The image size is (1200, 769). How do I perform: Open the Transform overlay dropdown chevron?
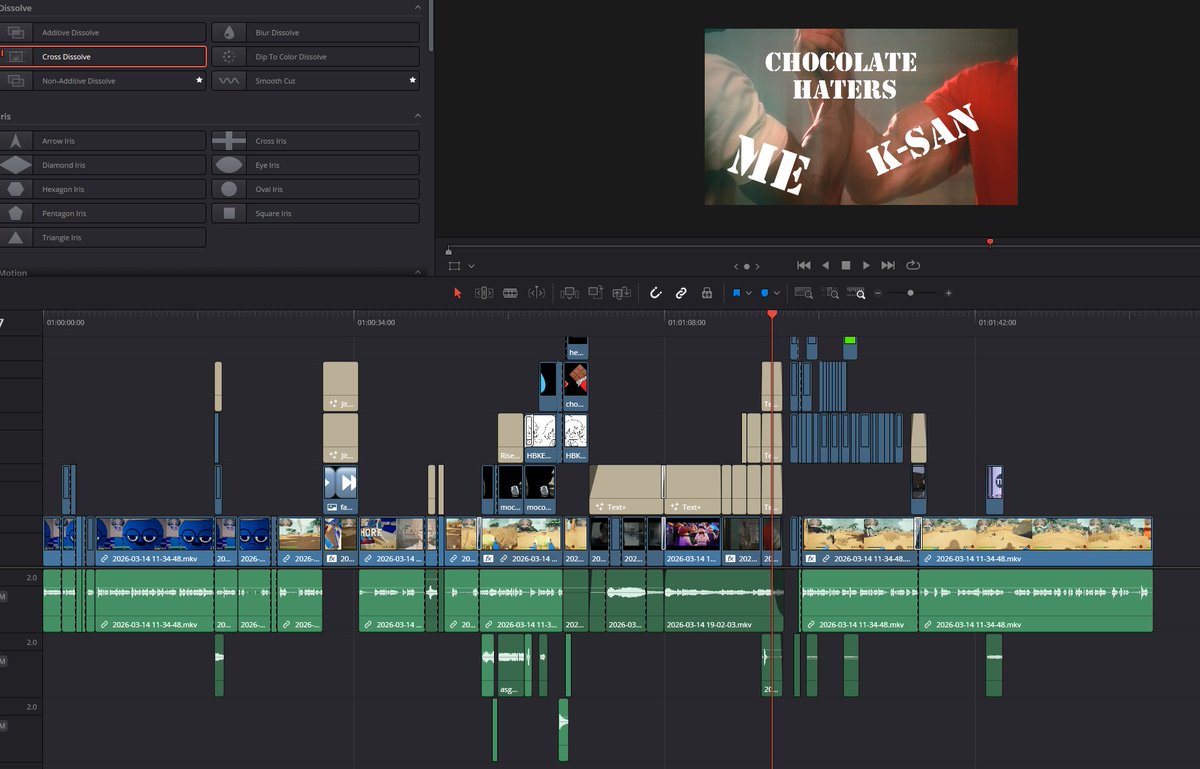[471, 266]
